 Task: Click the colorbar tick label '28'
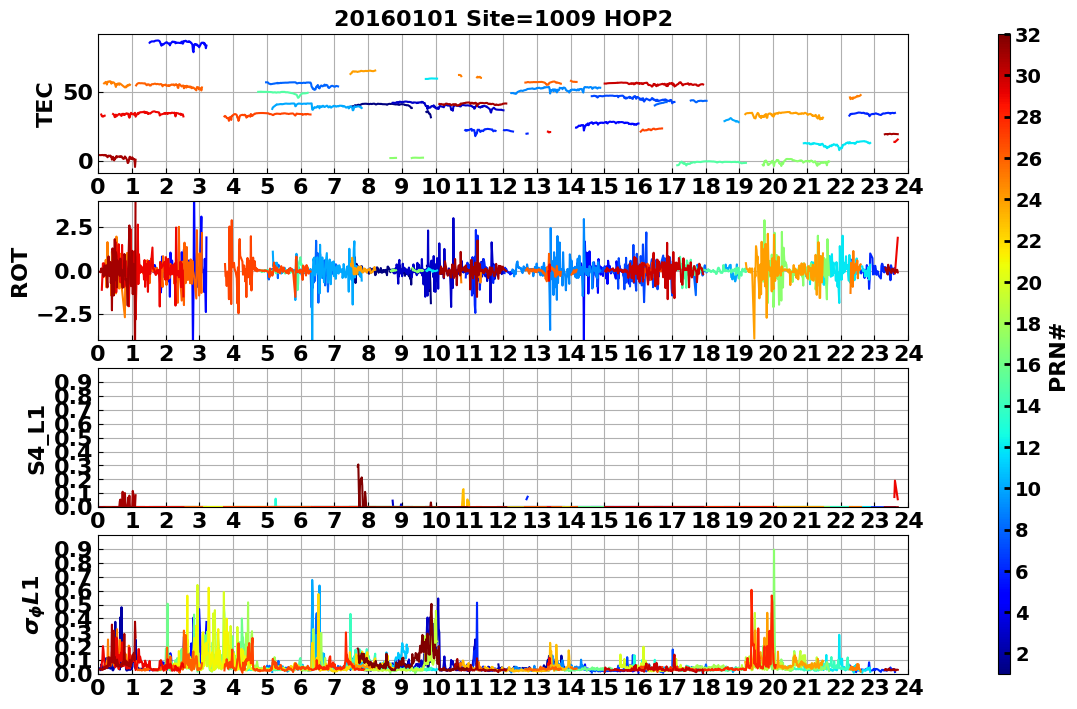(1028, 117)
